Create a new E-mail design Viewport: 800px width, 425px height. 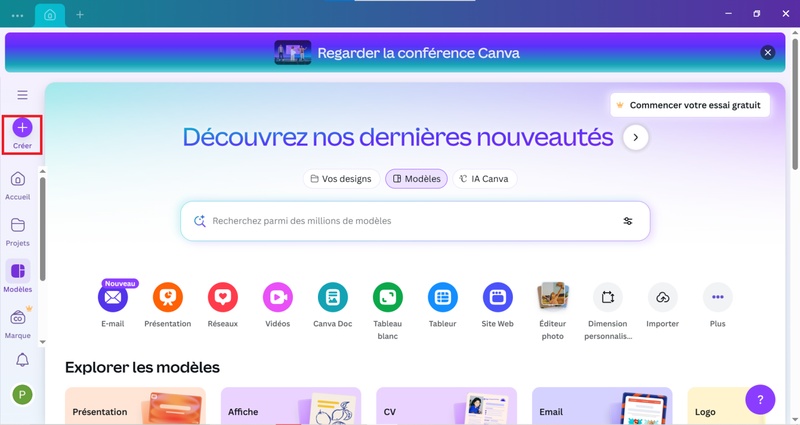(x=113, y=297)
